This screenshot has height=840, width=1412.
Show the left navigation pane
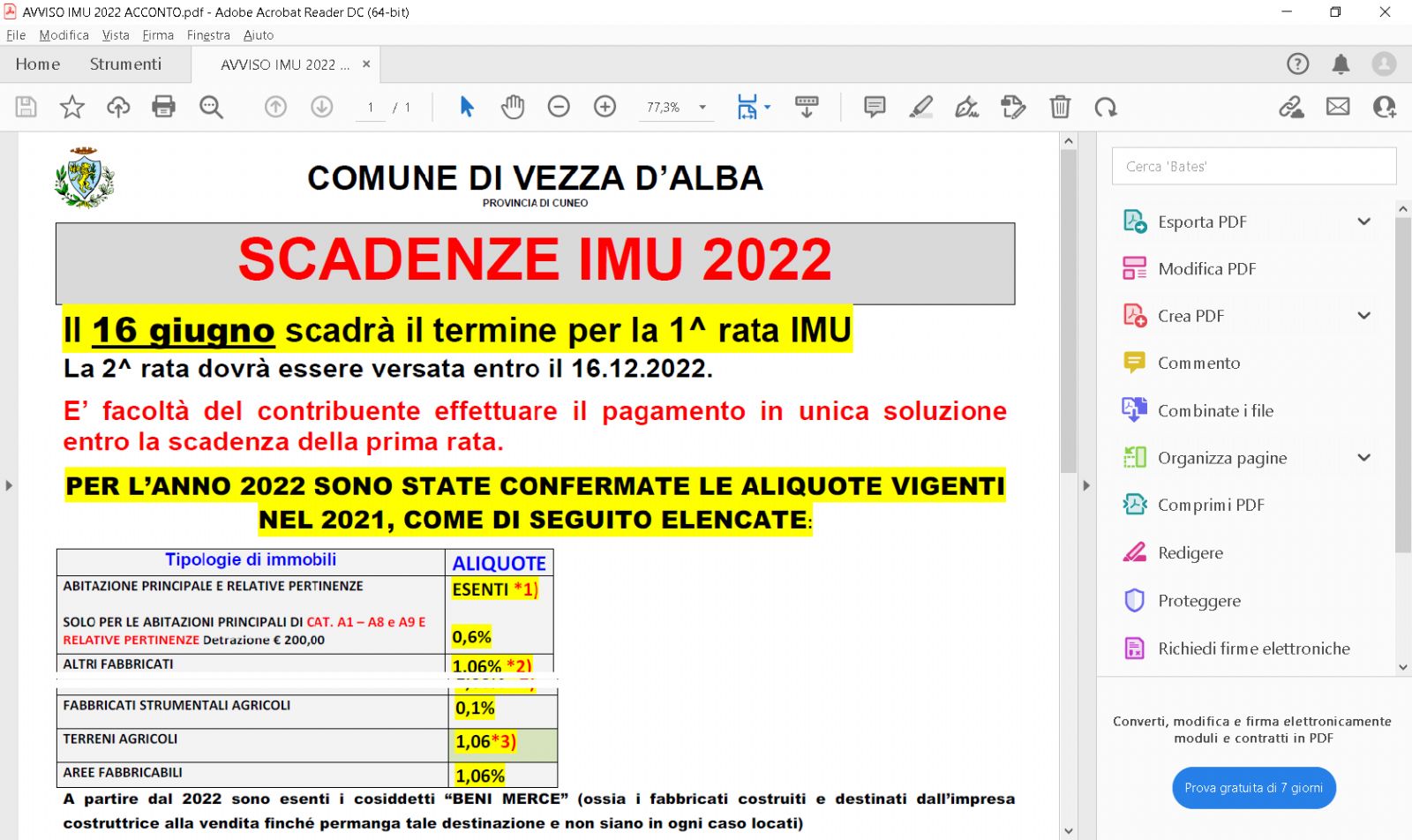tap(9, 485)
